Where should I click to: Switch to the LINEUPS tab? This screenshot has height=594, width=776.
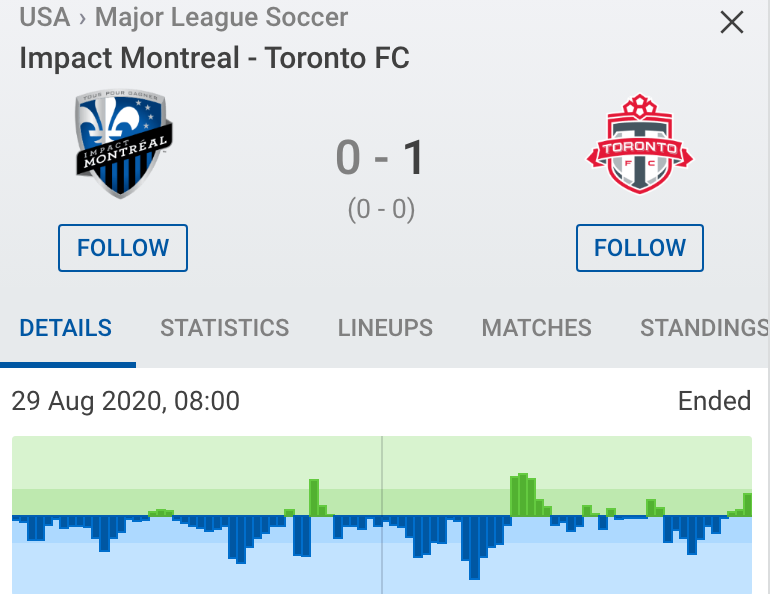(385, 328)
